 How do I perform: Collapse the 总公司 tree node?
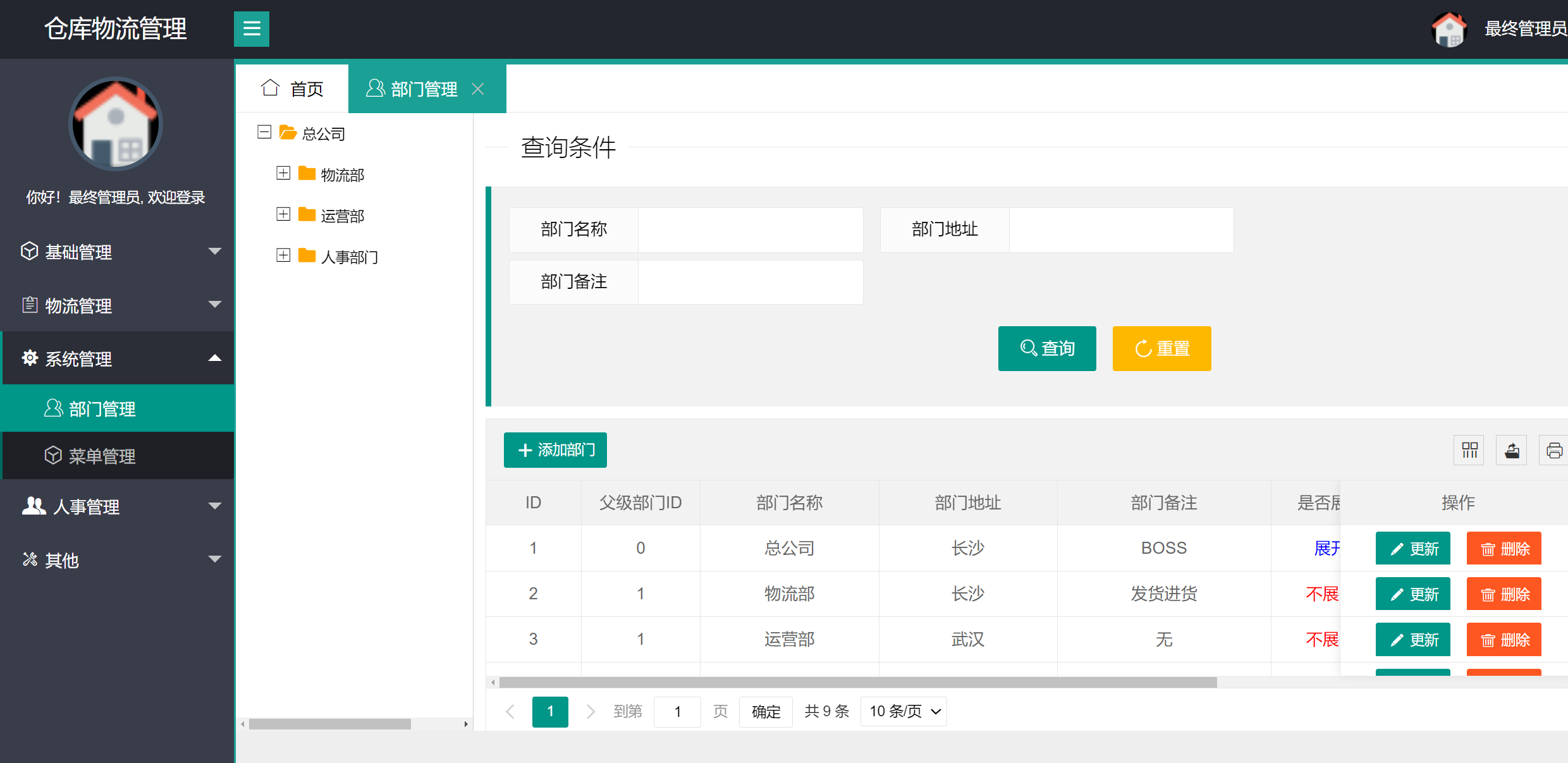pos(264,132)
